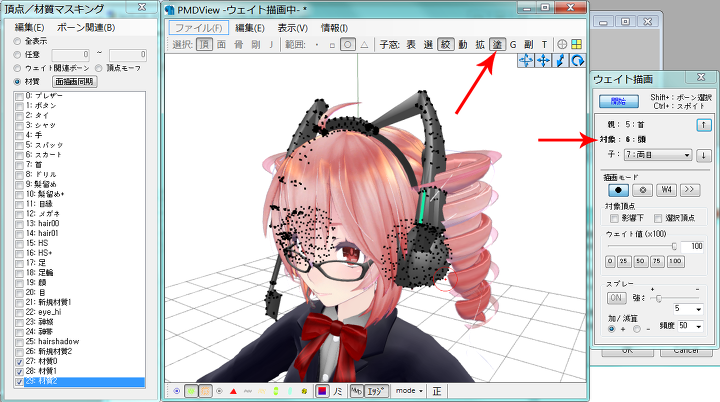The width and height of the screenshot is (720, 402).
Task: Select the ウェイト関連ボーン radio button
Action: click(17, 68)
